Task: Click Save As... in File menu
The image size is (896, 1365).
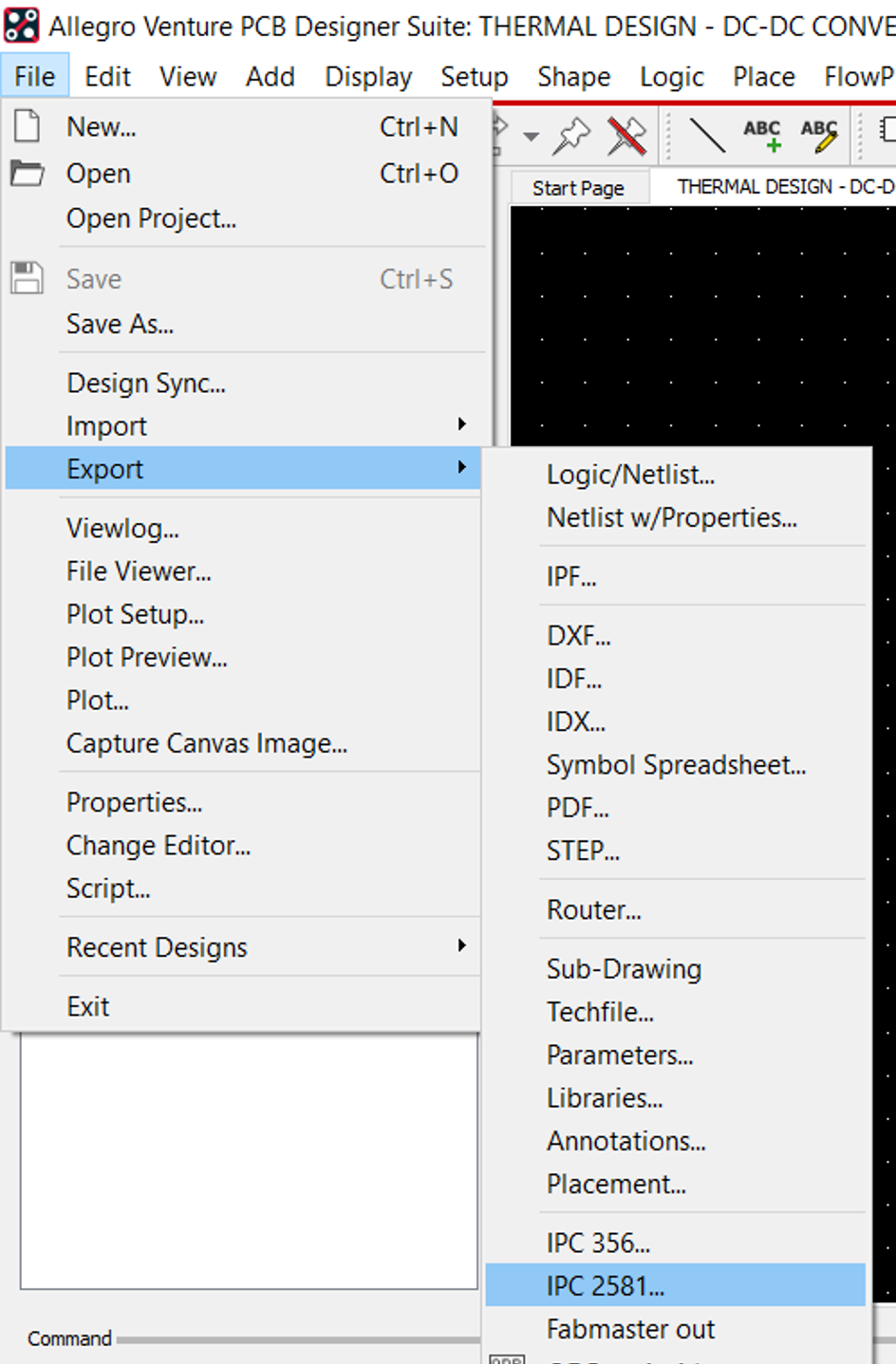Action: tap(120, 325)
